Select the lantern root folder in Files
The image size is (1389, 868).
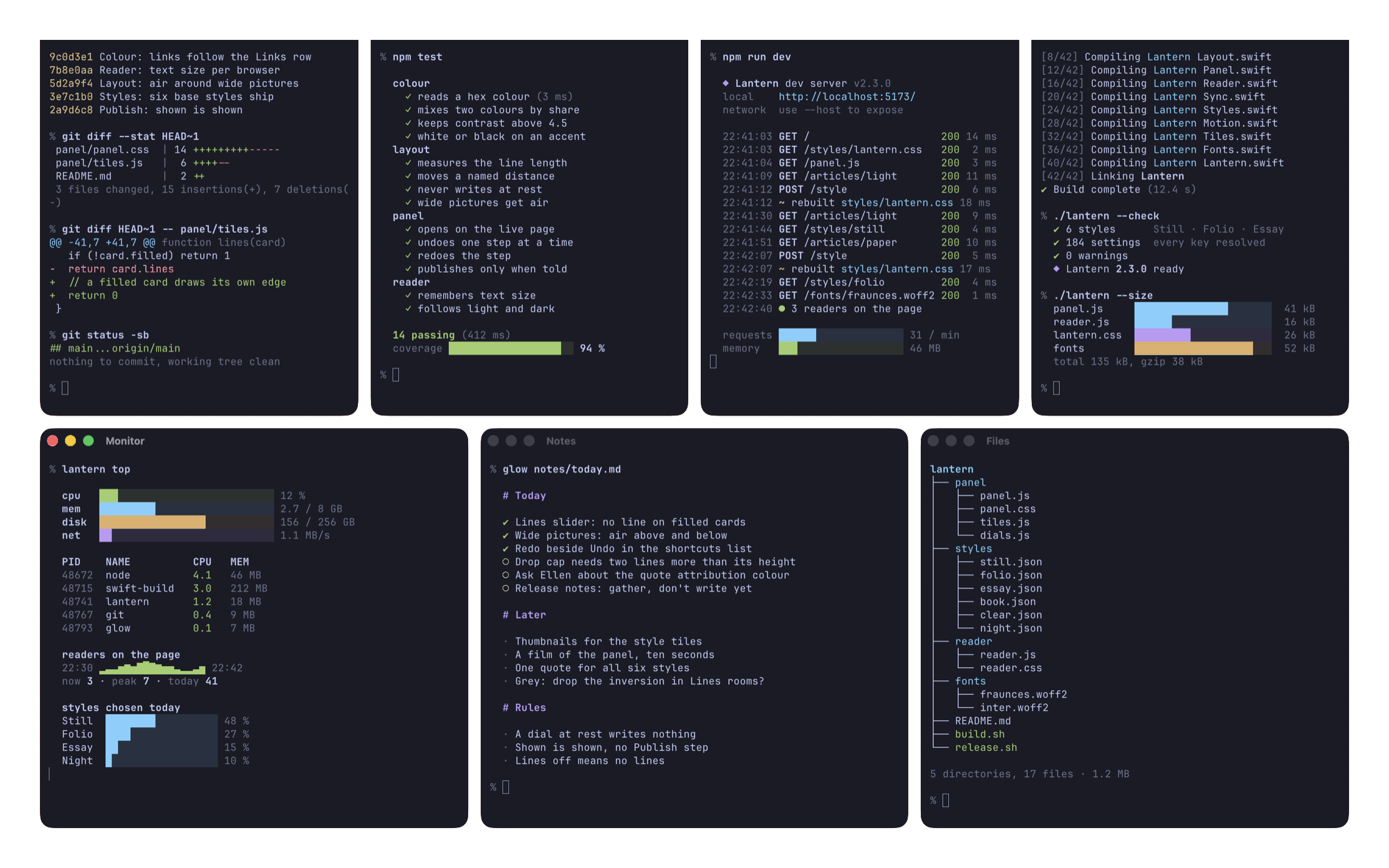(951, 469)
